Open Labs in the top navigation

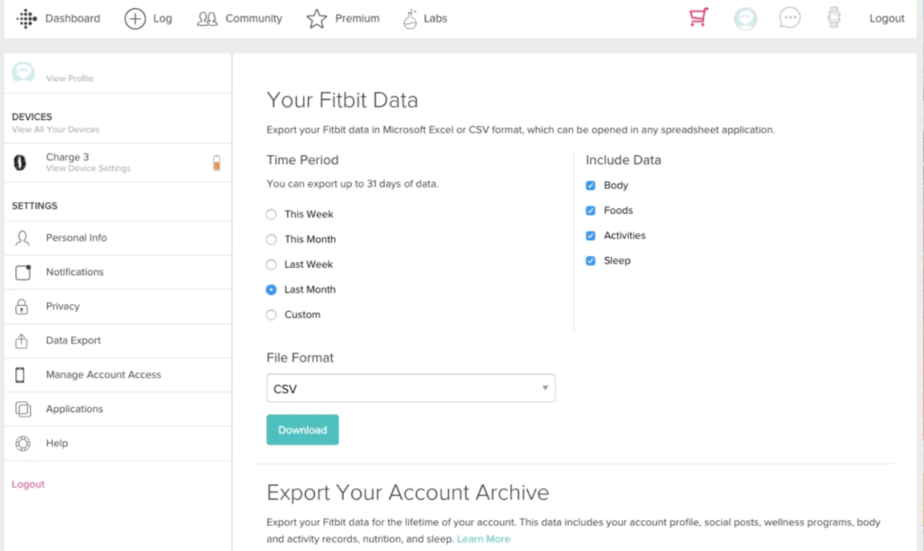[424, 18]
